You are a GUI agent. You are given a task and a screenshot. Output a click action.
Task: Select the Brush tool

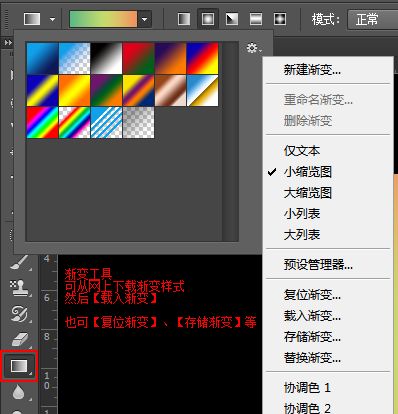pyautogui.click(x=19, y=262)
